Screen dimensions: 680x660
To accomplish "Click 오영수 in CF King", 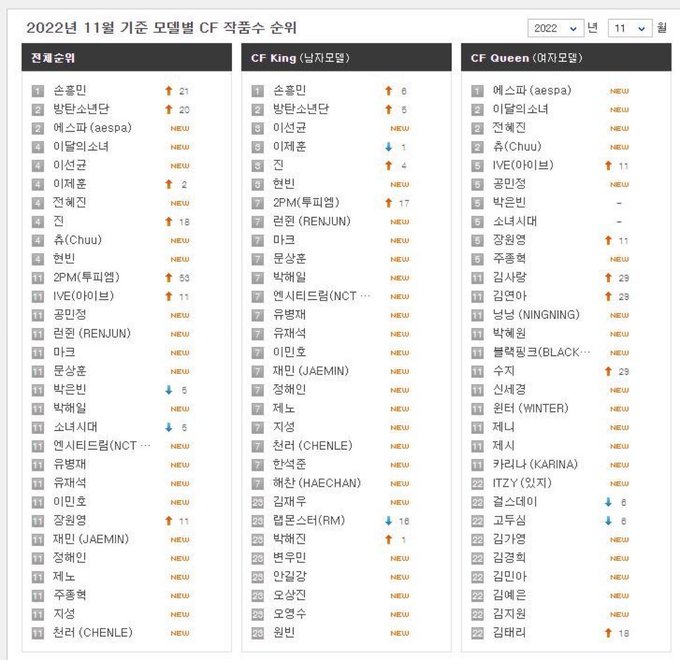I will (290, 614).
